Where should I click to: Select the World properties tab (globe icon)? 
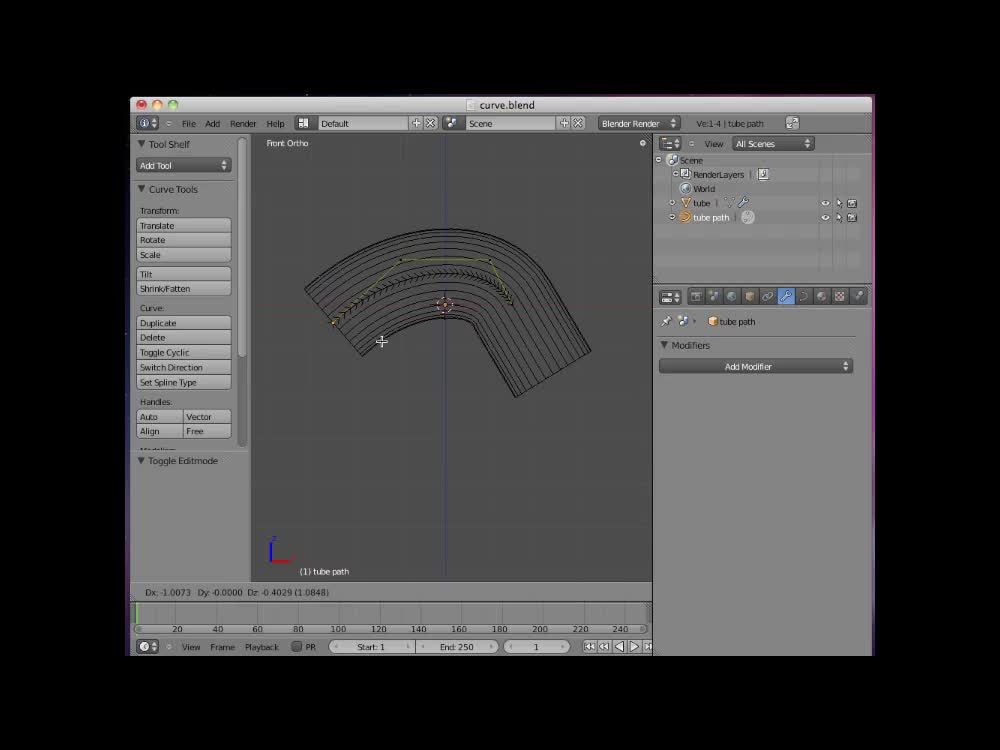coord(730,296)
